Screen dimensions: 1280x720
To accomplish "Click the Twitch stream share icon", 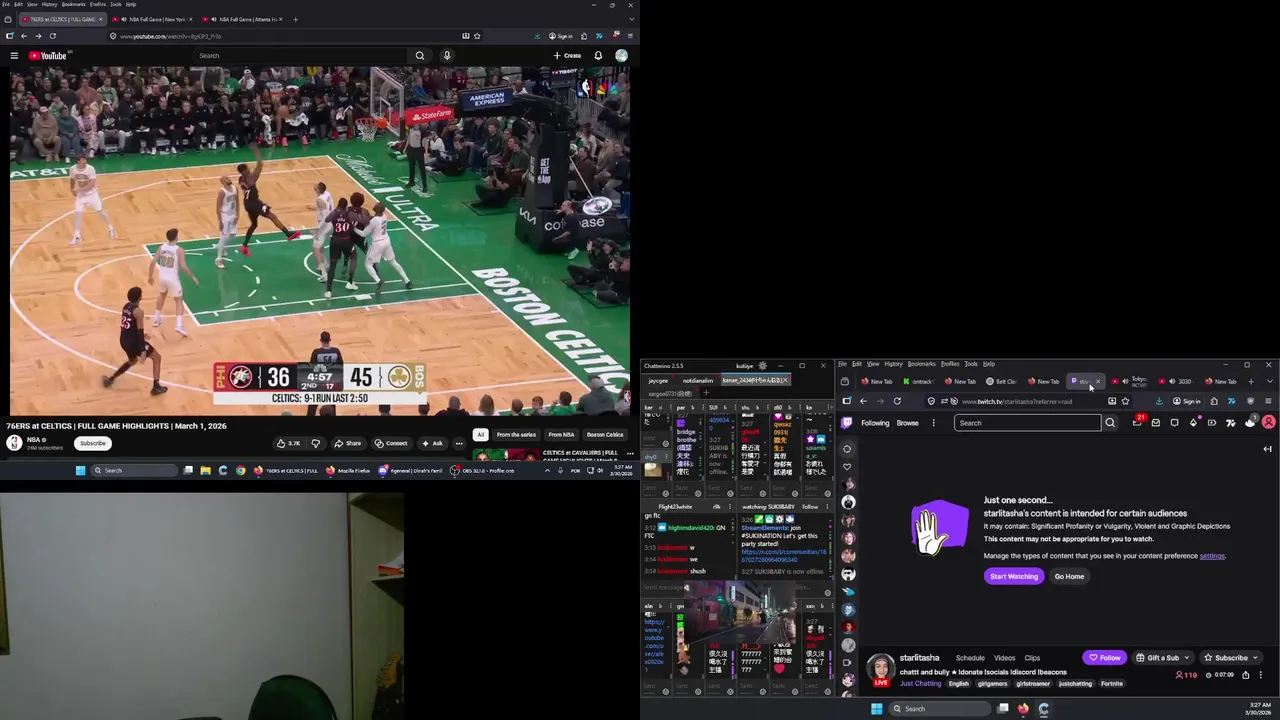I will (x=1245, y=675).
